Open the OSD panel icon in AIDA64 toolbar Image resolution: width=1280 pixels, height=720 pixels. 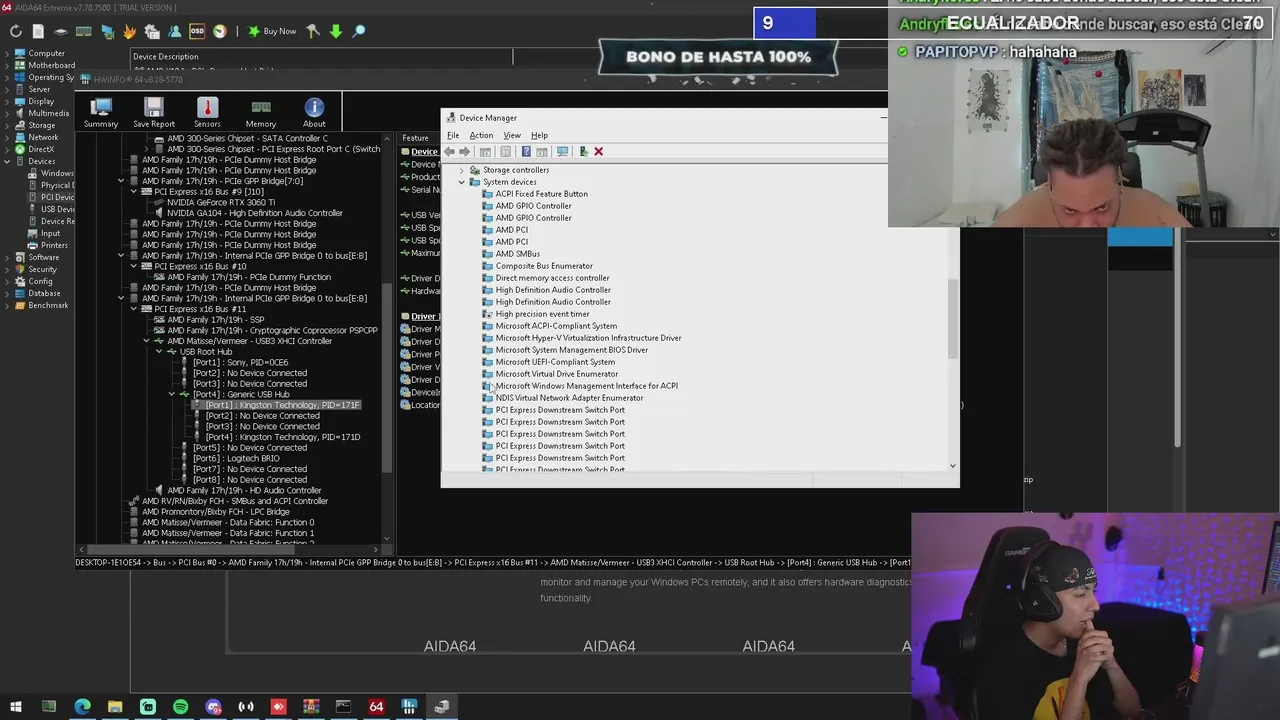point(197,31)
